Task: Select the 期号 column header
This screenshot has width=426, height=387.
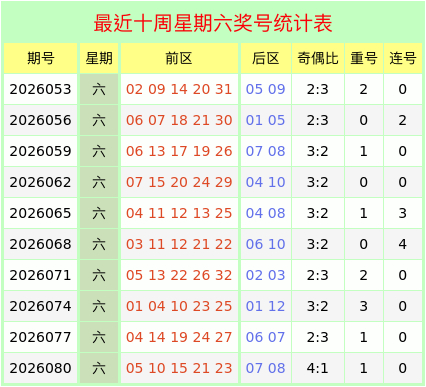Action: click(41, 58)
